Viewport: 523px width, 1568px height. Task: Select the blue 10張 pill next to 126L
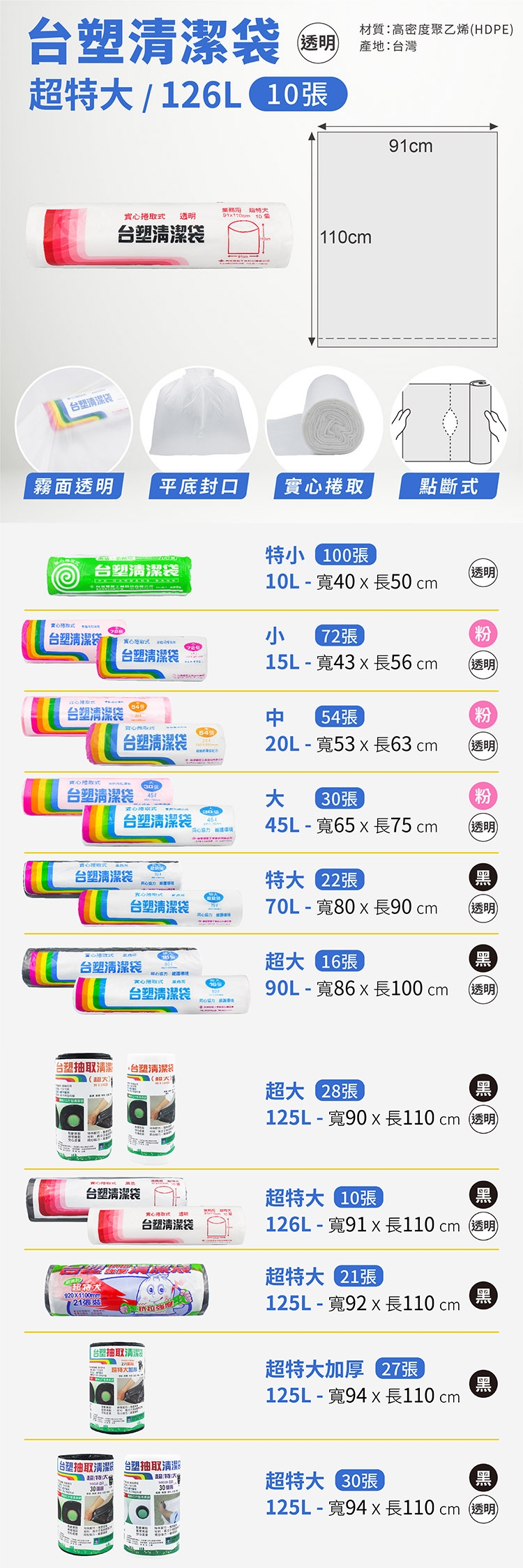point(298,95)
